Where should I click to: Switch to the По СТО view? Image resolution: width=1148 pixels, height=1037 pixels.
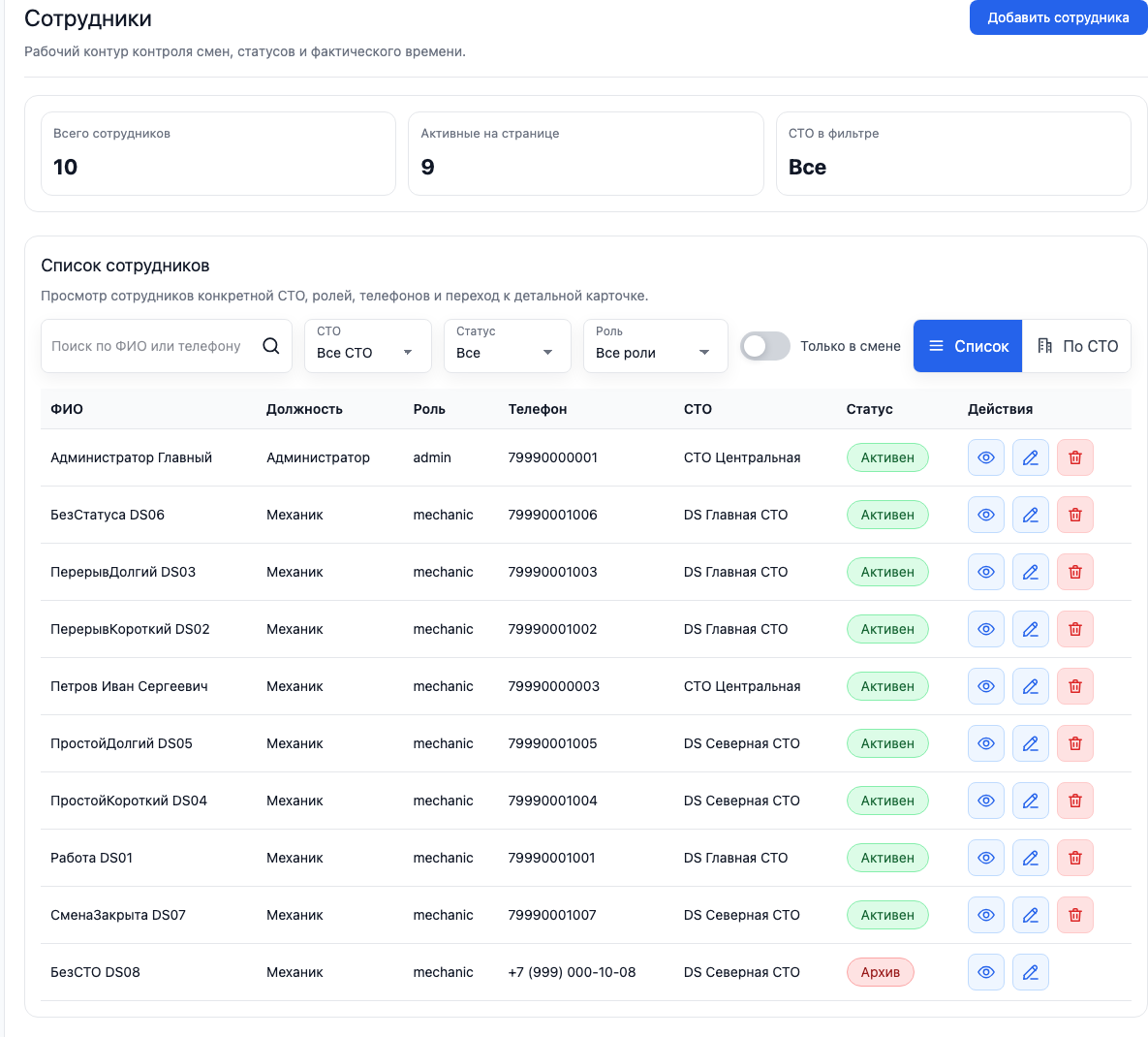click(x=1076, y=346)
